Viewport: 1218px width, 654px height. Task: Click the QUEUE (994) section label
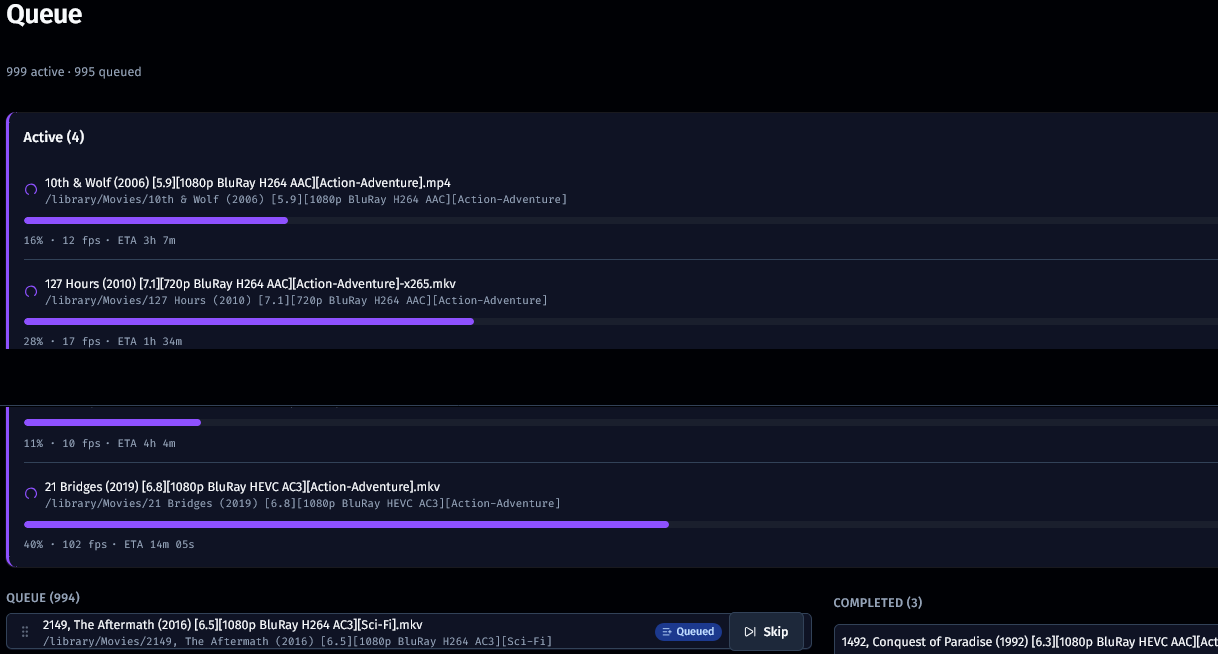(43, 598)
